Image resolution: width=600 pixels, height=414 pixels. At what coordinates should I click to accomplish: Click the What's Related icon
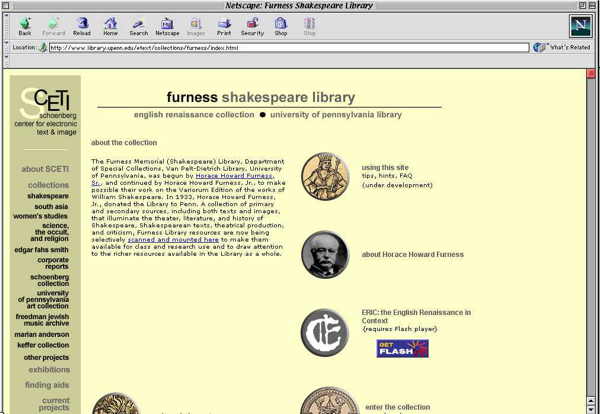tap(539, 47)
